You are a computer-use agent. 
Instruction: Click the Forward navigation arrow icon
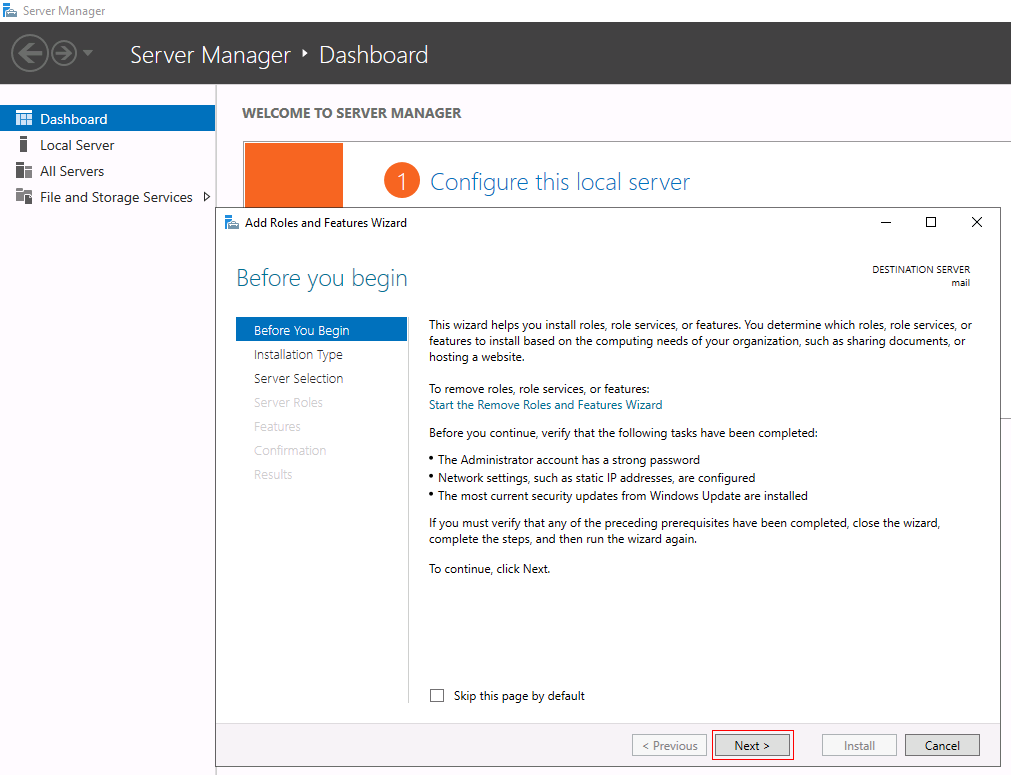(64, 53)
